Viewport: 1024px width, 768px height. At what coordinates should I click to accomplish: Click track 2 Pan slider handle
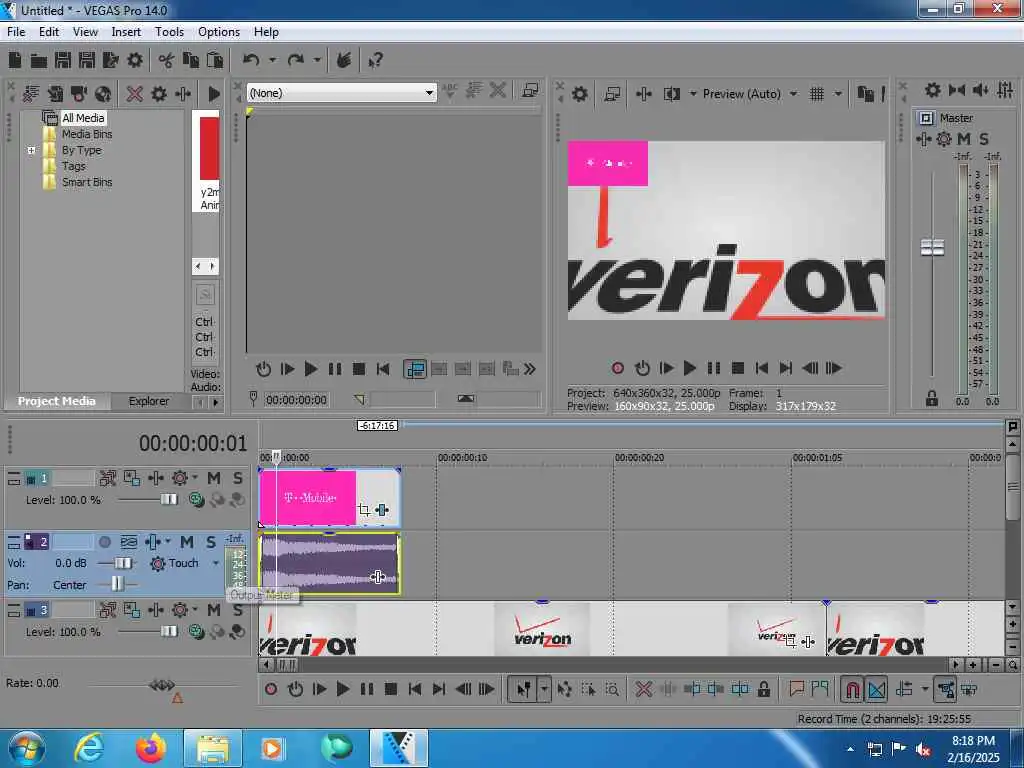tap(117, 584)
